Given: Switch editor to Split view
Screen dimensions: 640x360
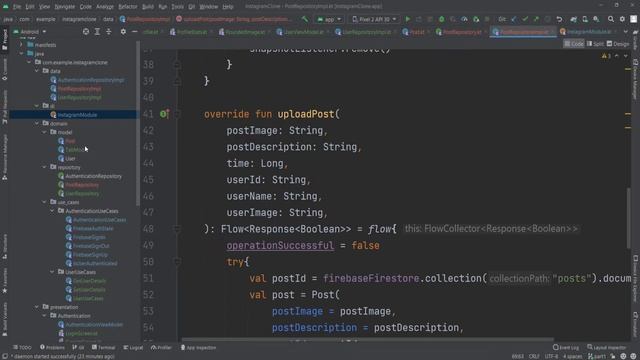Looking at the screenshot, I should click(x=595, y=44).
